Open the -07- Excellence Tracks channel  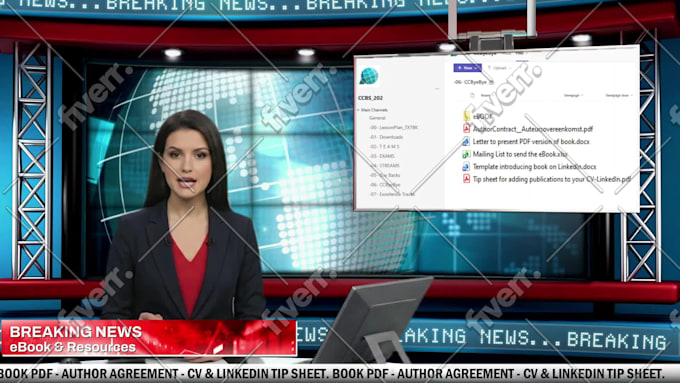coord(392,194)
